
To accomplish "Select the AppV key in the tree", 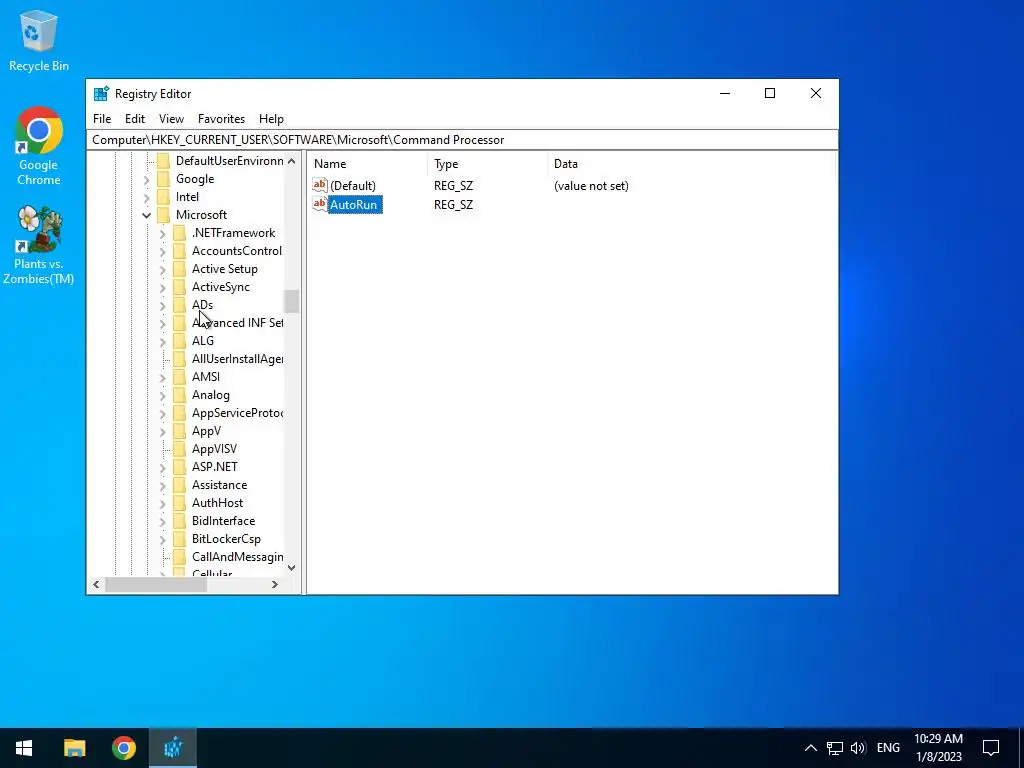I will [x=206, y=431].
